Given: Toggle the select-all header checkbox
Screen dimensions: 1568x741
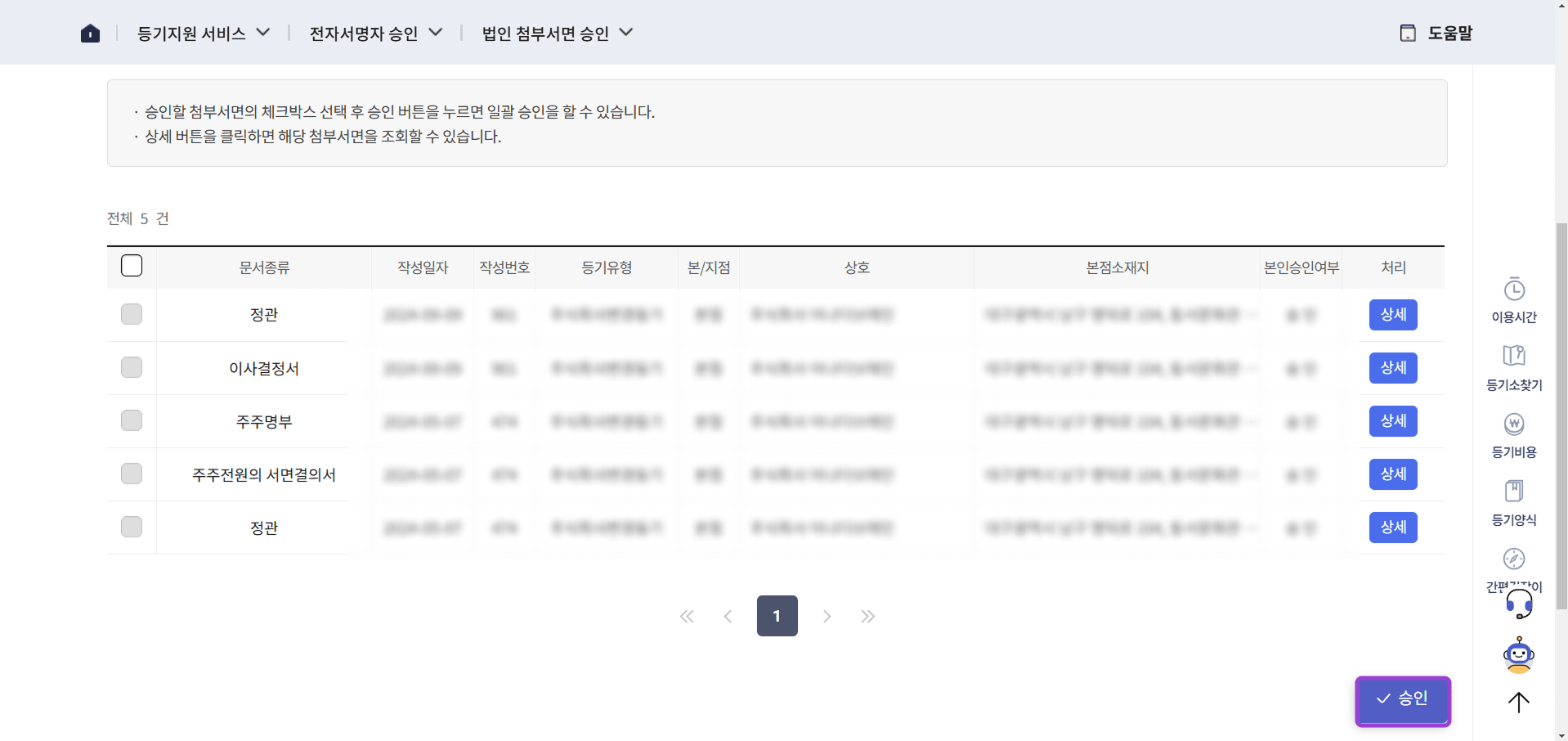Looking at the screenshot, I should [132, 266].
